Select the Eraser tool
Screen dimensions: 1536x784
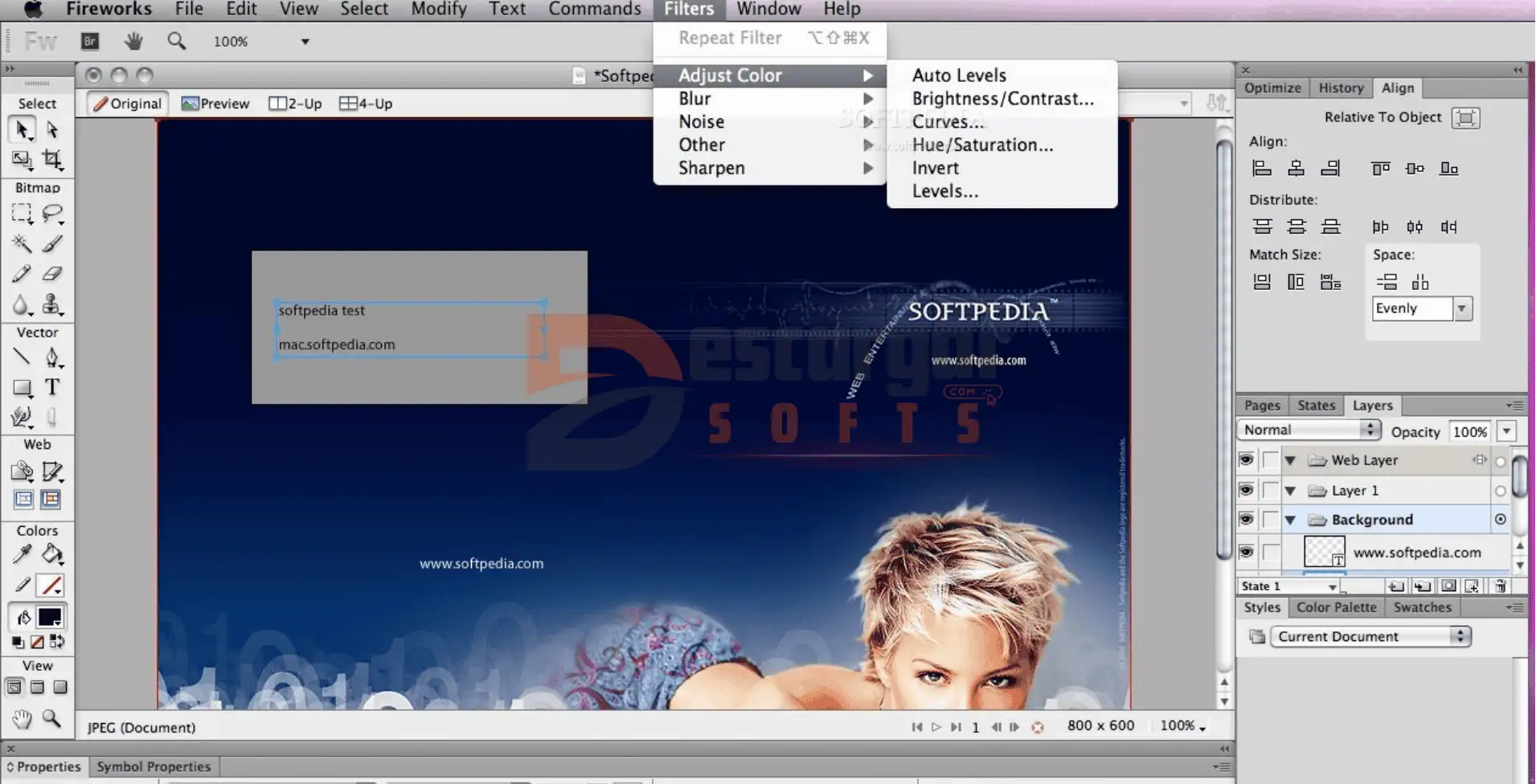(x=52, y=274)
